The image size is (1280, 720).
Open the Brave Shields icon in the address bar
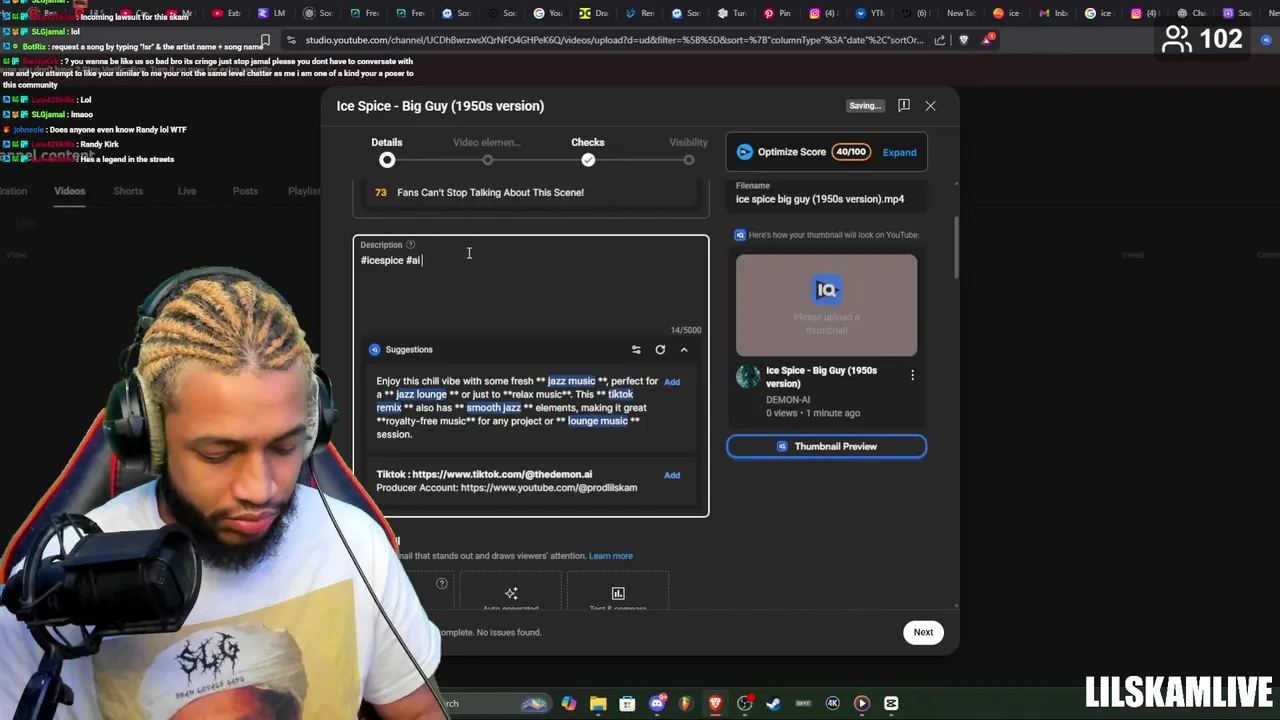964,40
